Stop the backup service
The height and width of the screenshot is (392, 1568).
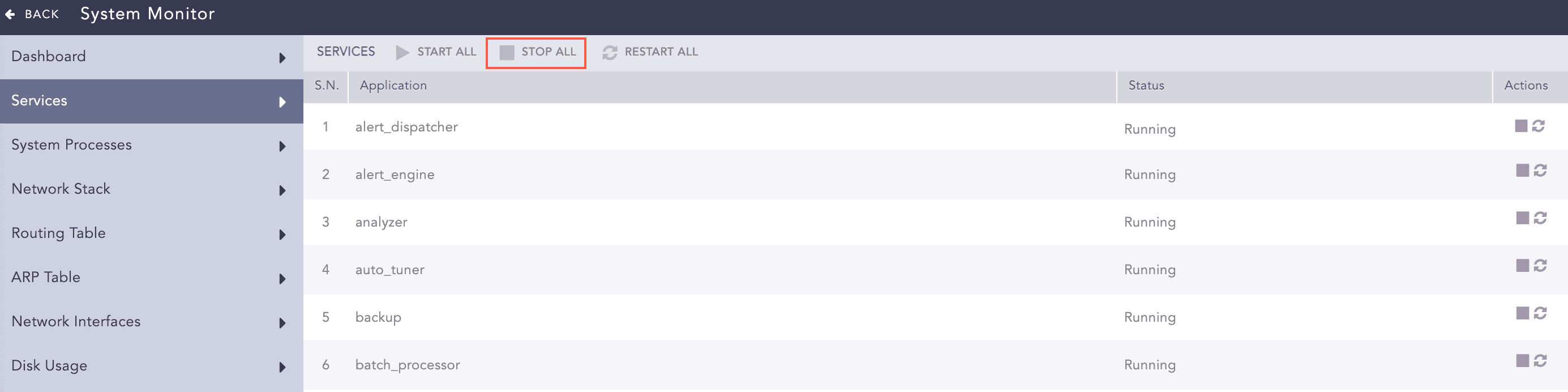coord(1522,313)
